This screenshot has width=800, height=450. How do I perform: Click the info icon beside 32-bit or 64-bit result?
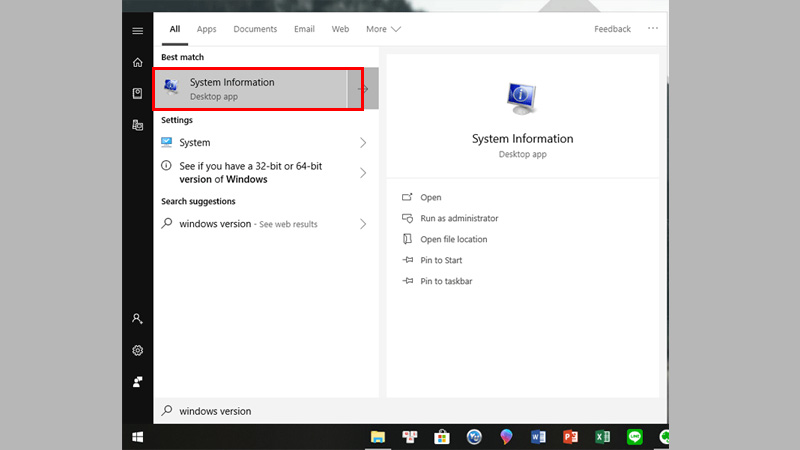click(x=166, y=165)
